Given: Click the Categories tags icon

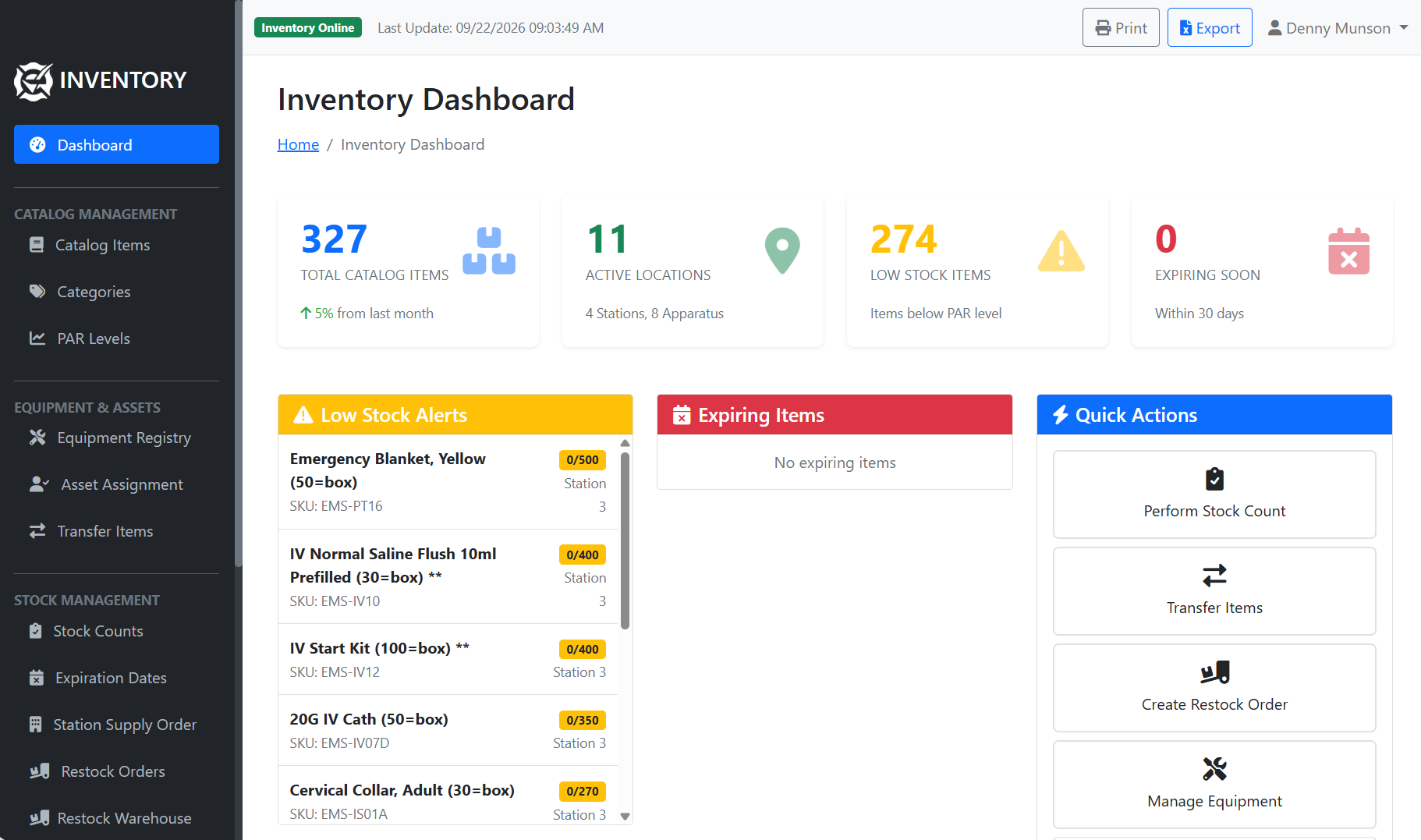Looking at the screenshot, I should [x=37, y=292].
